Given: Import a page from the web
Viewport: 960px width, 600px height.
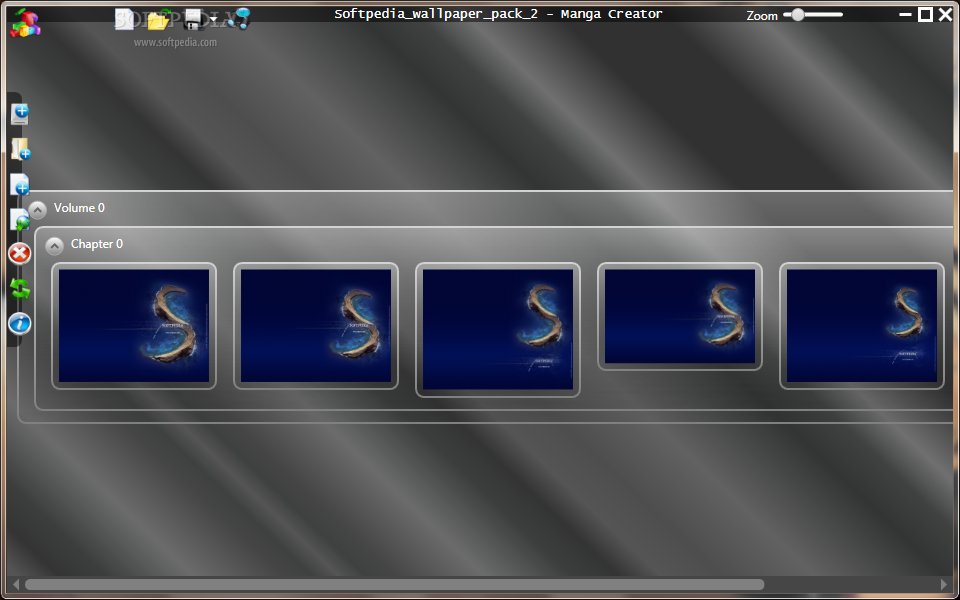Looking at the screenshot, I should click(x=20, y=220).
